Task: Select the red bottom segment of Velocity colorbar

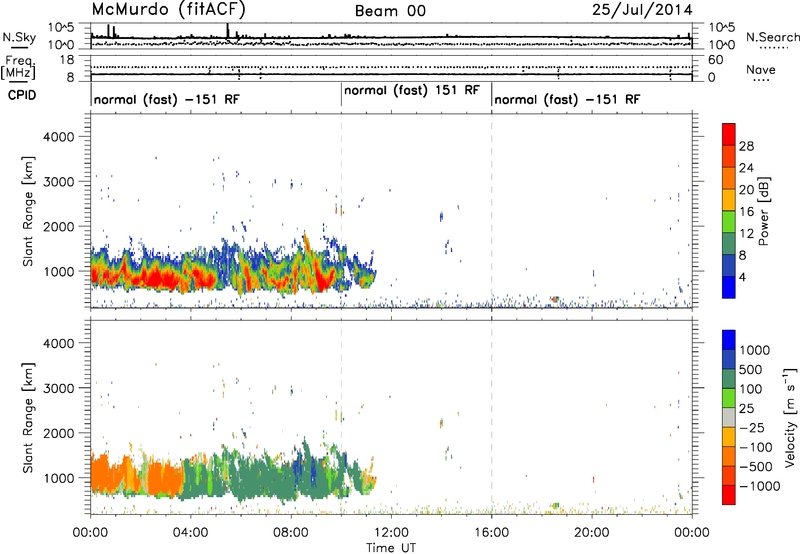Action: click(x=729, y=495)
